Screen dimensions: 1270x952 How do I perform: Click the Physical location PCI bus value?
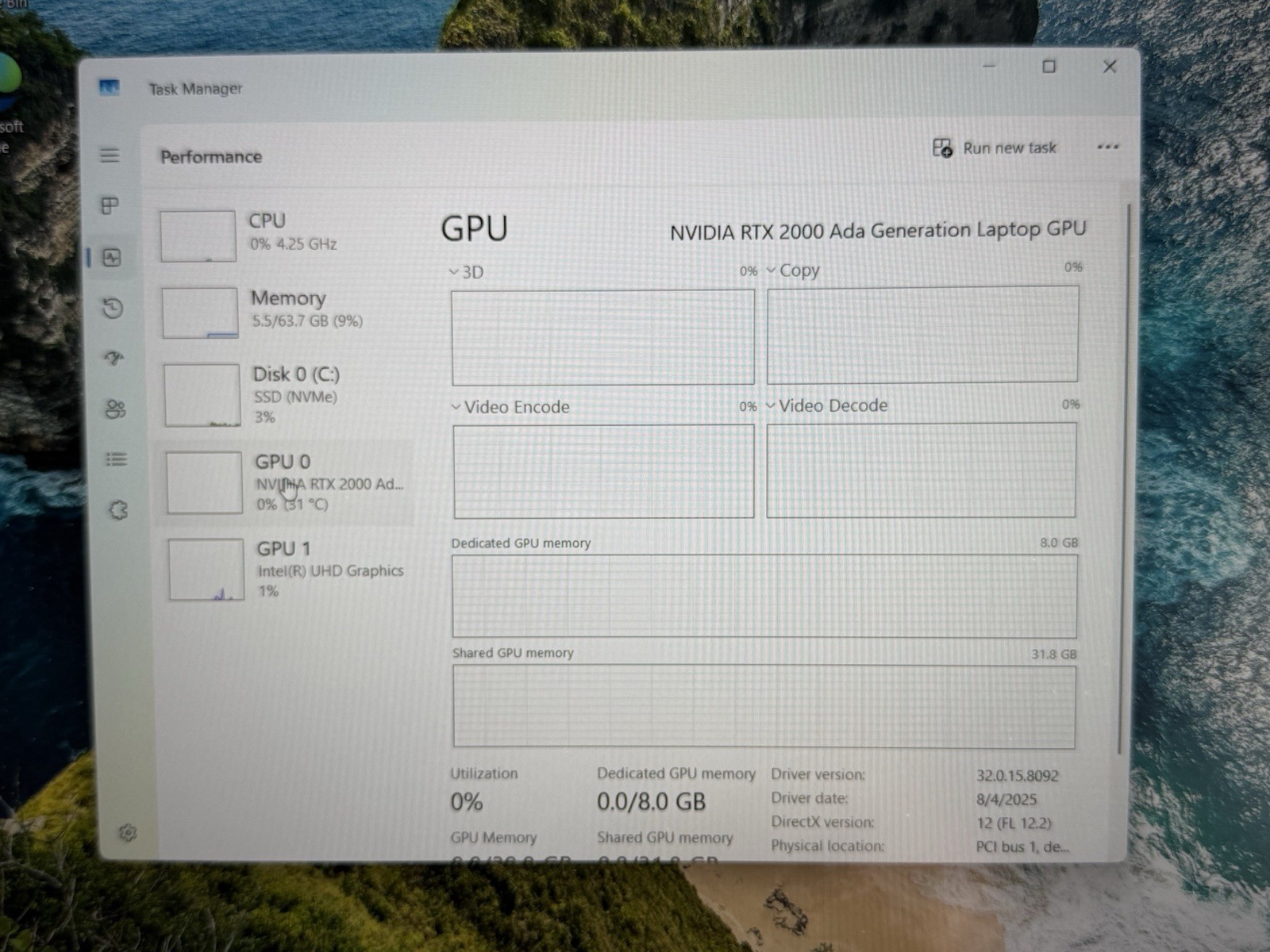coord(1022,846)
